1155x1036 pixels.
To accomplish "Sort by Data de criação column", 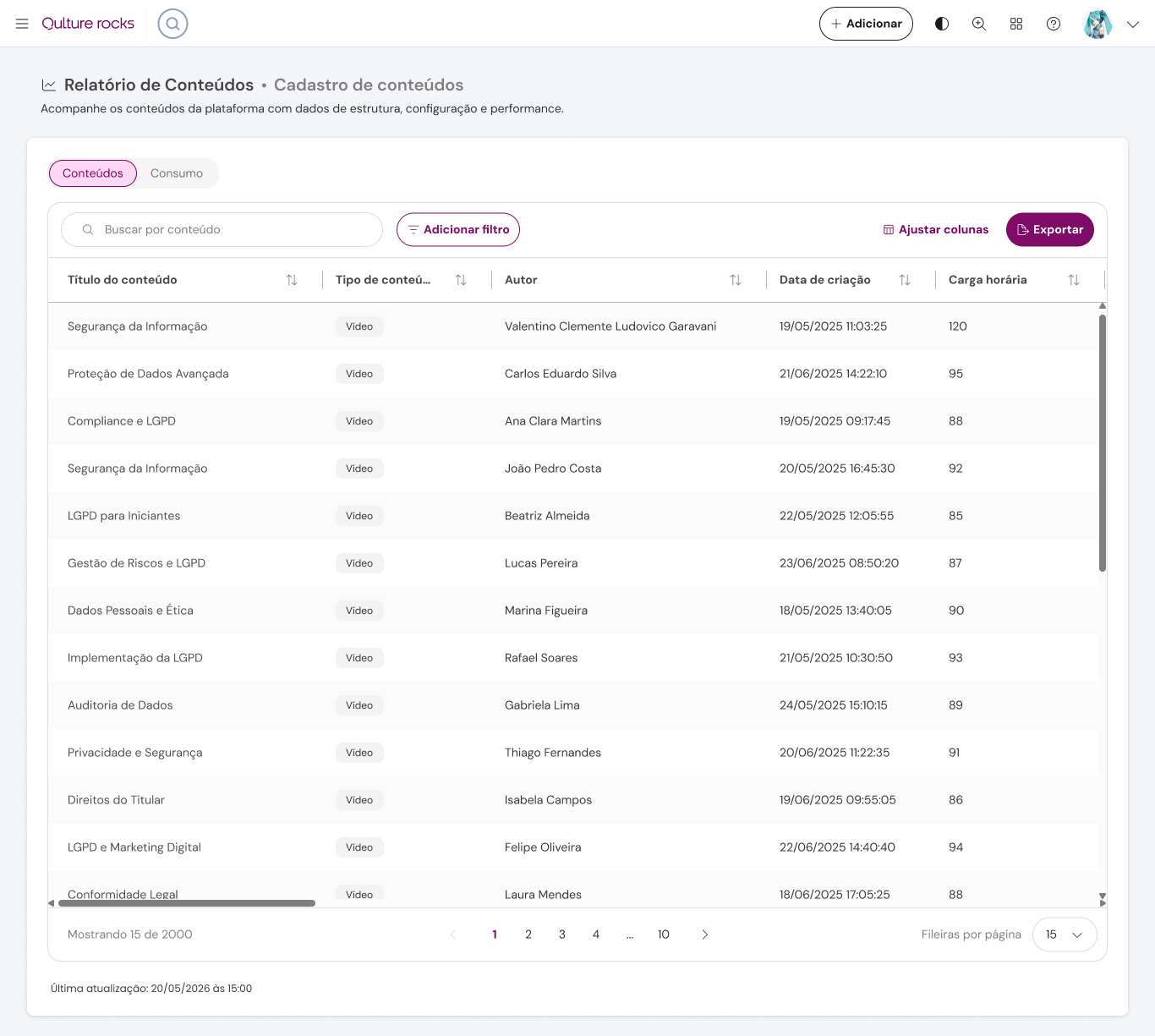I will pyautogui.click(x=905, y=280).
